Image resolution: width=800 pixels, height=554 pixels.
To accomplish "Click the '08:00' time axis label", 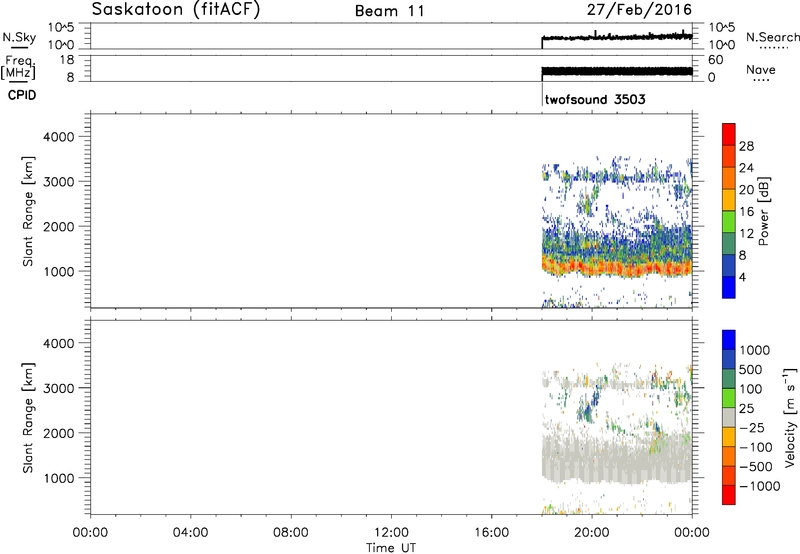I will click(290, 533).
